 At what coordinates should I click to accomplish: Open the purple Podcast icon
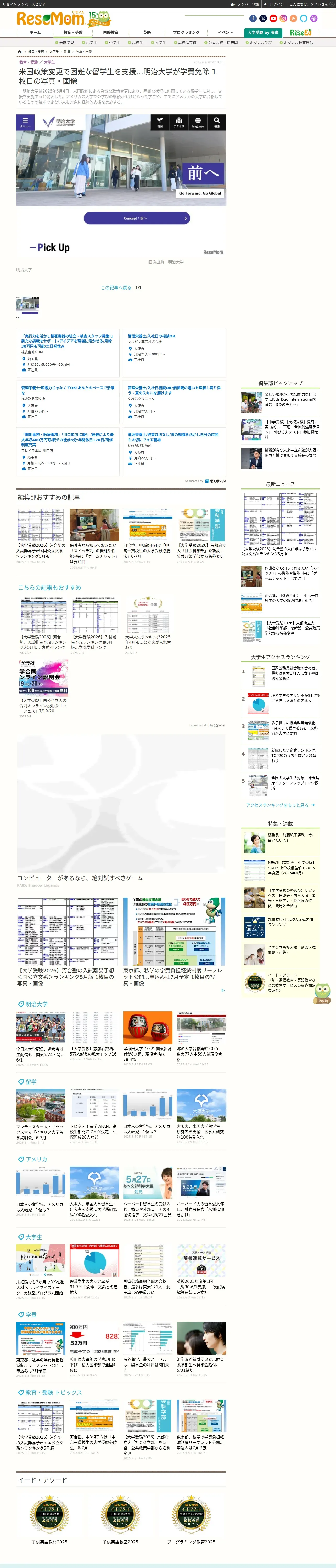point(313,18)
